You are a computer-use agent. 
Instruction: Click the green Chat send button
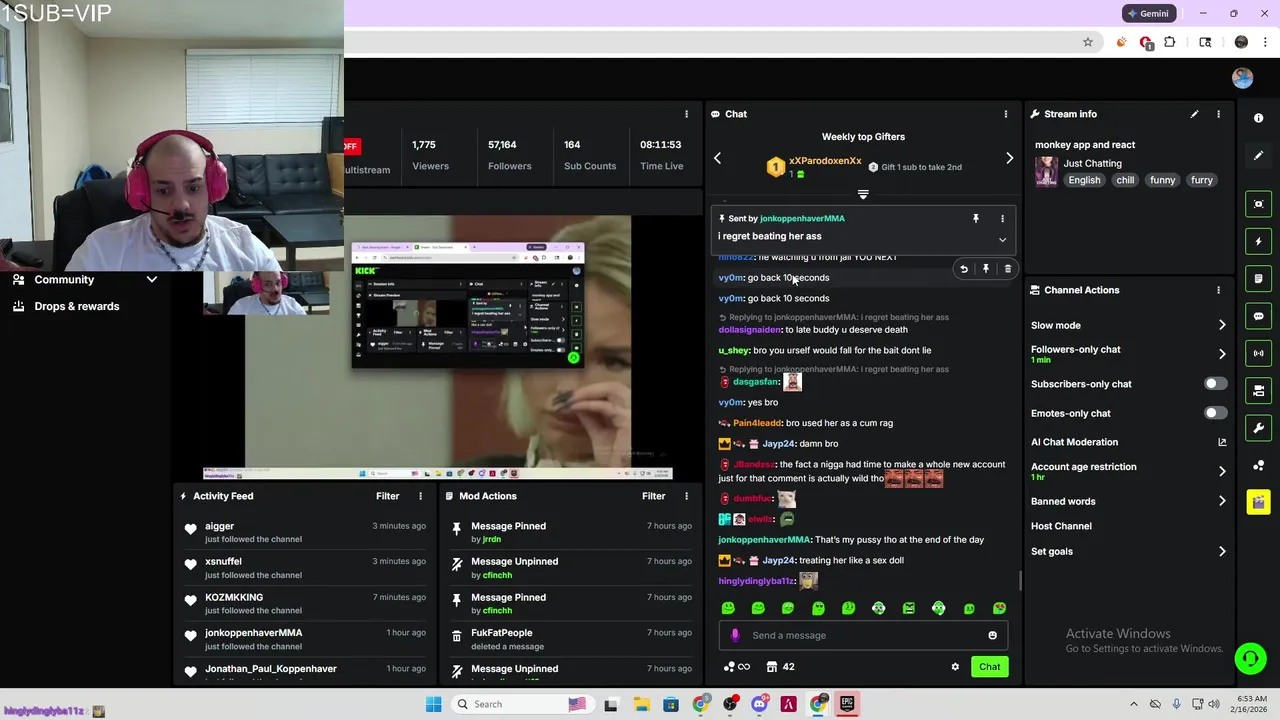pyautogui.click(x=989, y=667)
